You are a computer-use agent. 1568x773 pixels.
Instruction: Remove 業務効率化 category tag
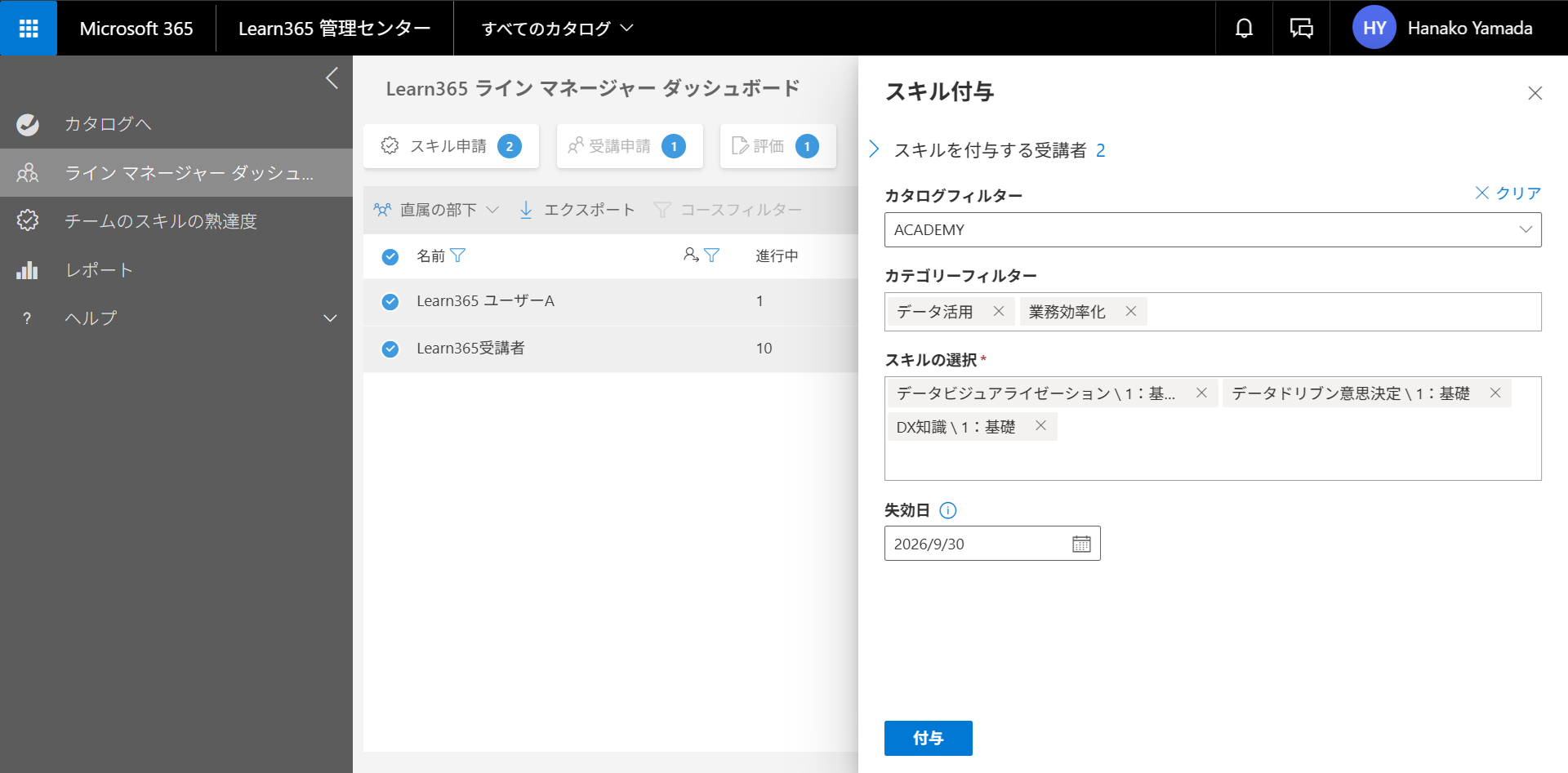(x=1130, y=311)
